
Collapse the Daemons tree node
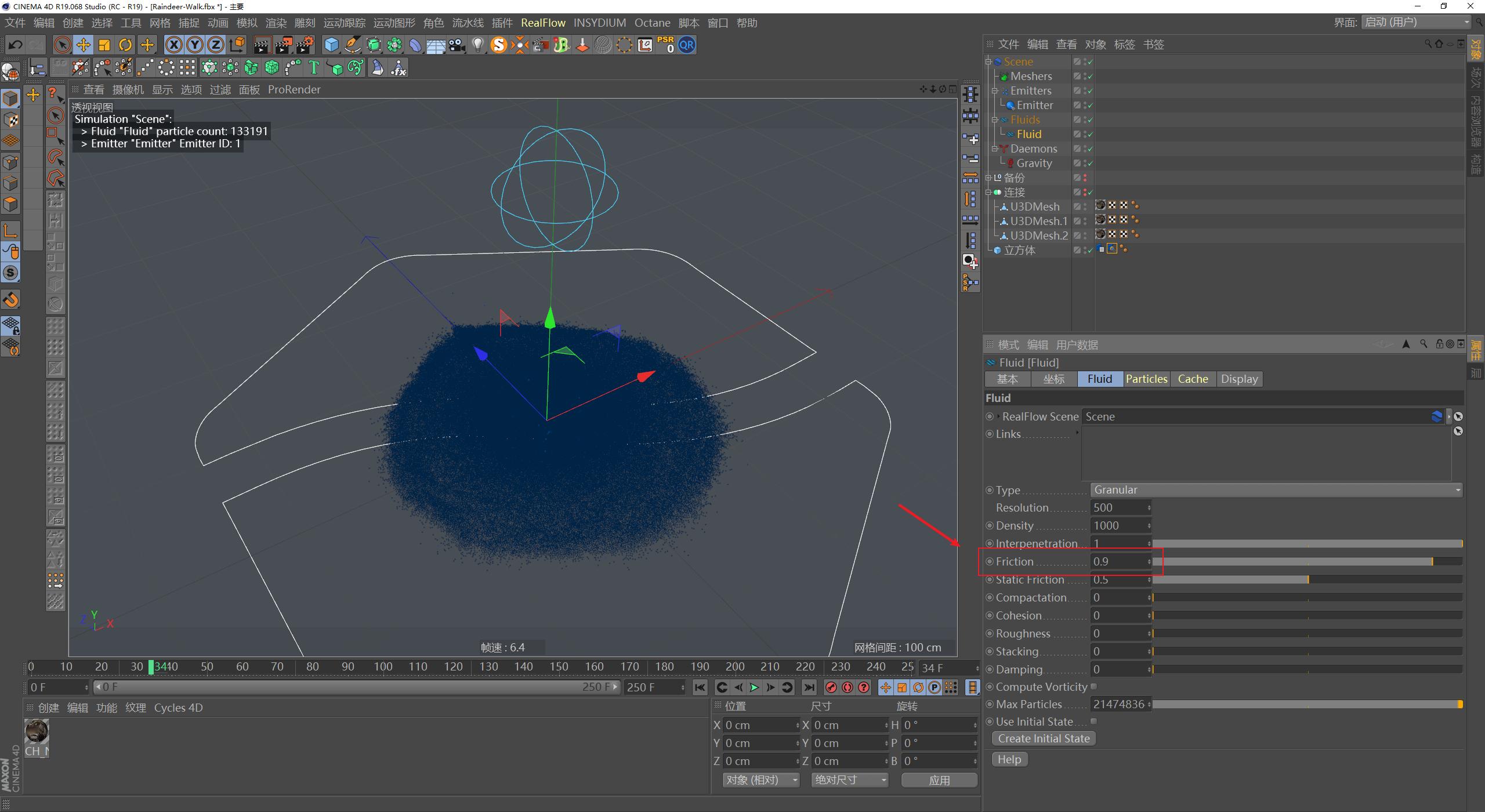pyautogui.click(x=994, y=148)
